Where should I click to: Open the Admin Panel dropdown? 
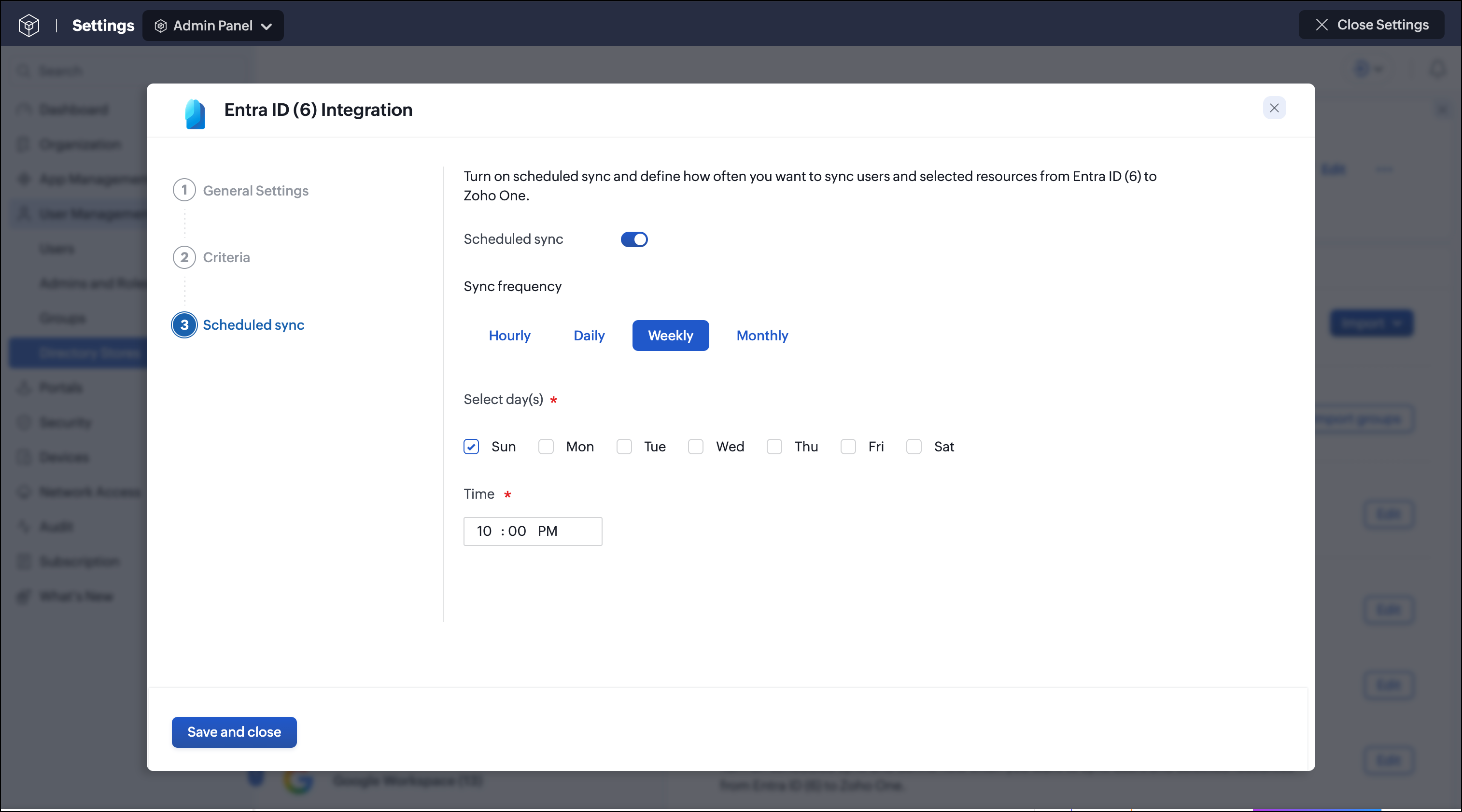pos(213,26)
